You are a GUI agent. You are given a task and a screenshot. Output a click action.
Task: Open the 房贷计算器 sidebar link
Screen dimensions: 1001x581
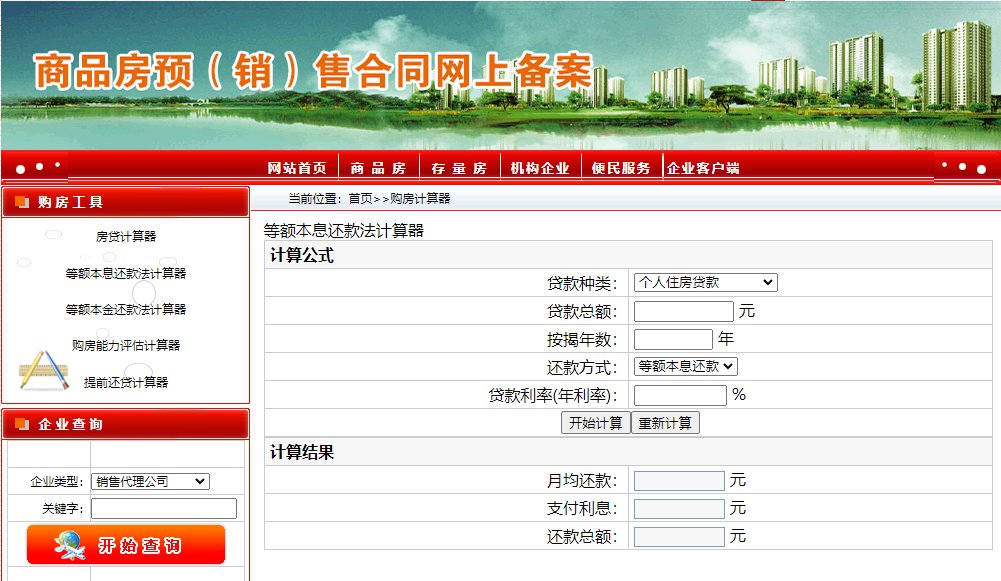126,237
